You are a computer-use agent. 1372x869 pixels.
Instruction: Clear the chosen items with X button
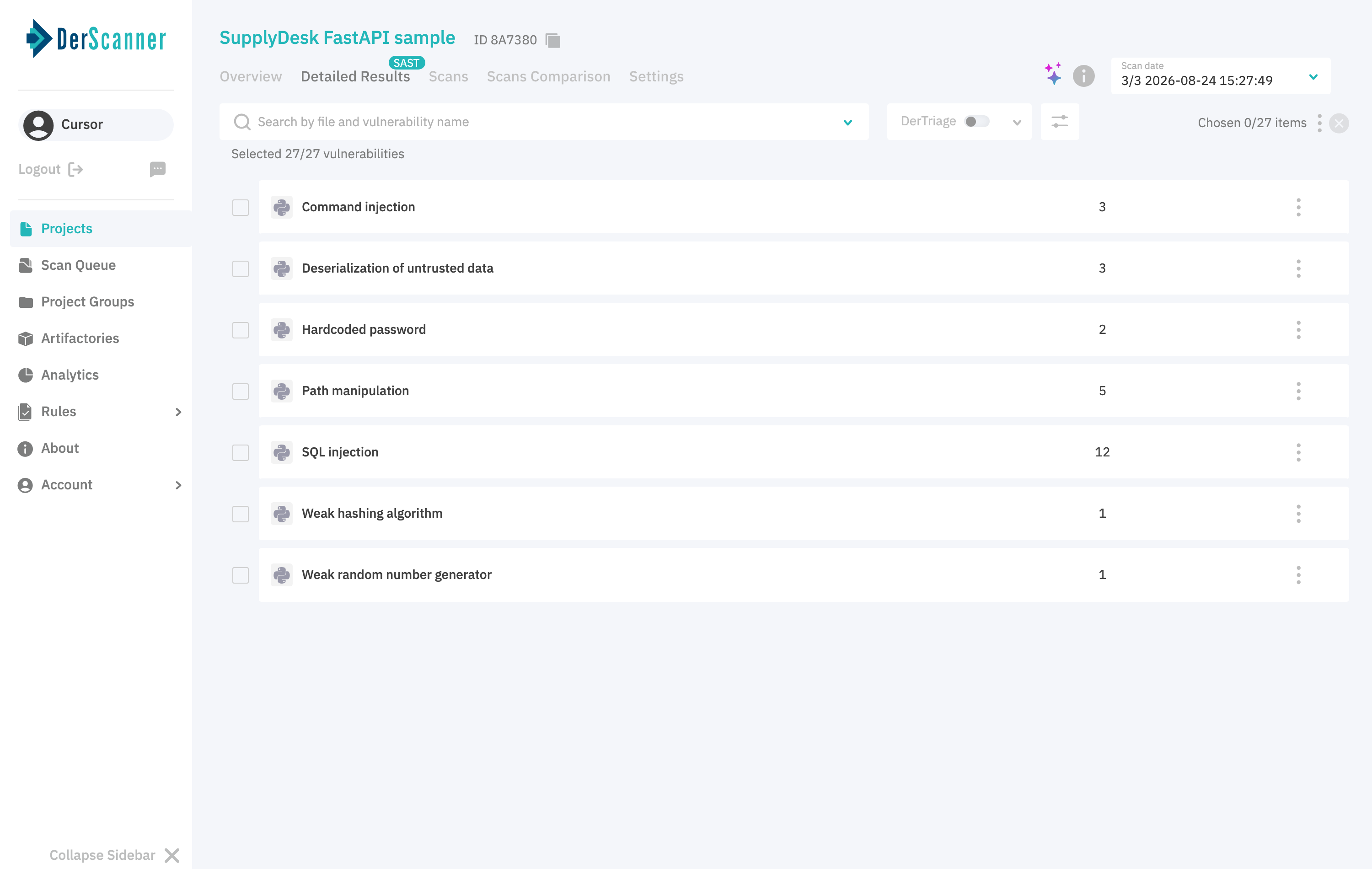(1338, 123)
